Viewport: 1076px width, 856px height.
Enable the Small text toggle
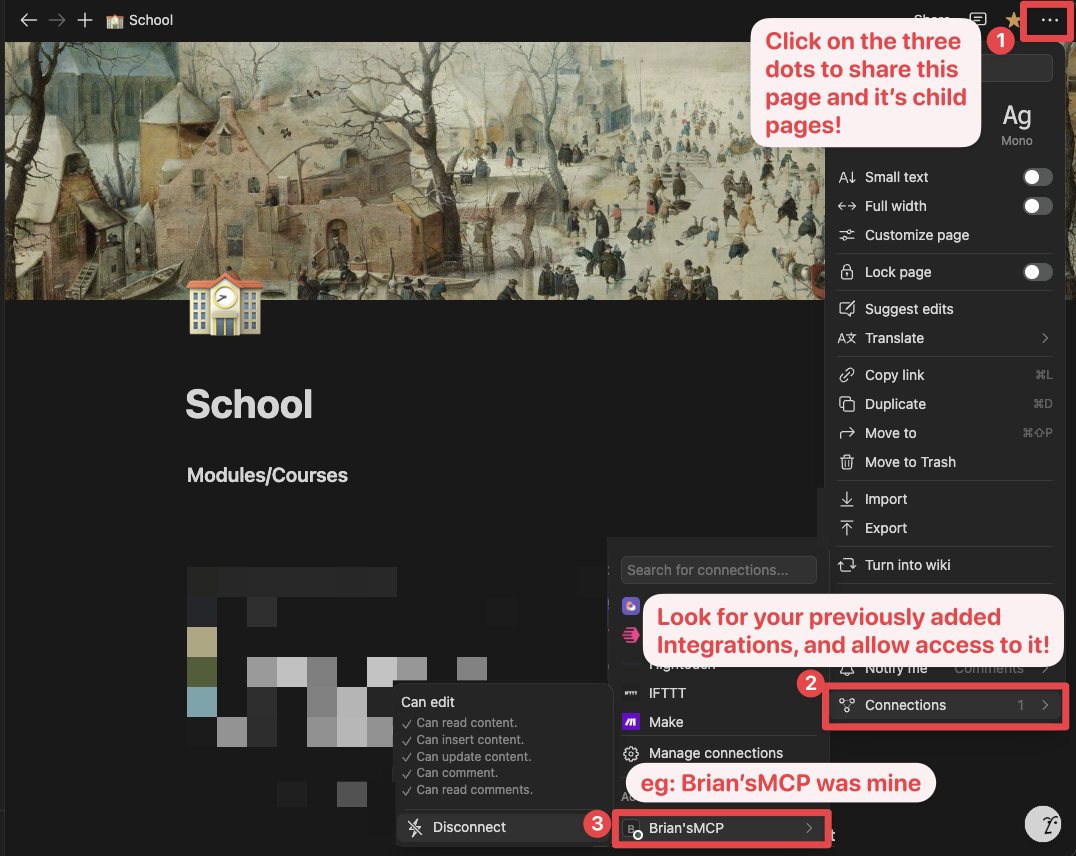tap(1037, 176)
